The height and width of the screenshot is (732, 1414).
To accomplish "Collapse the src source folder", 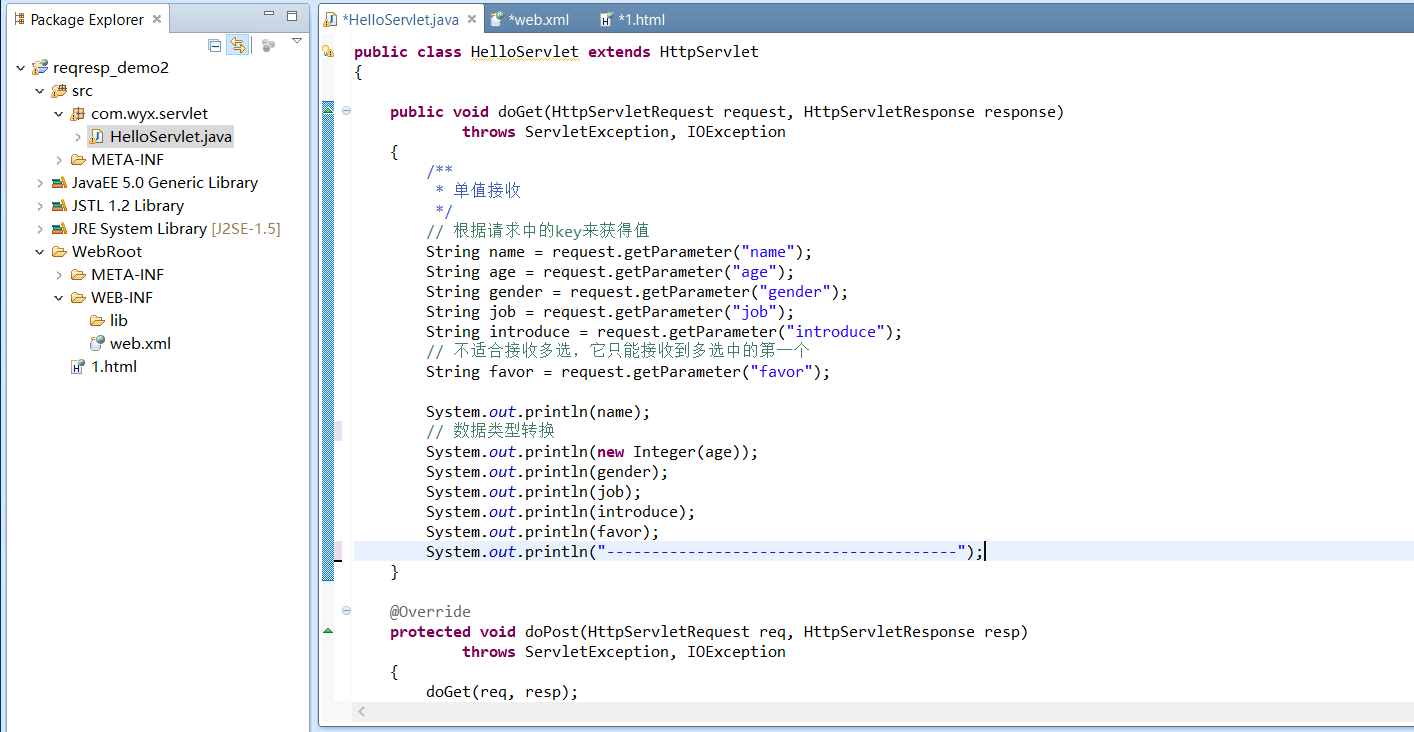I will pos(40,91).
